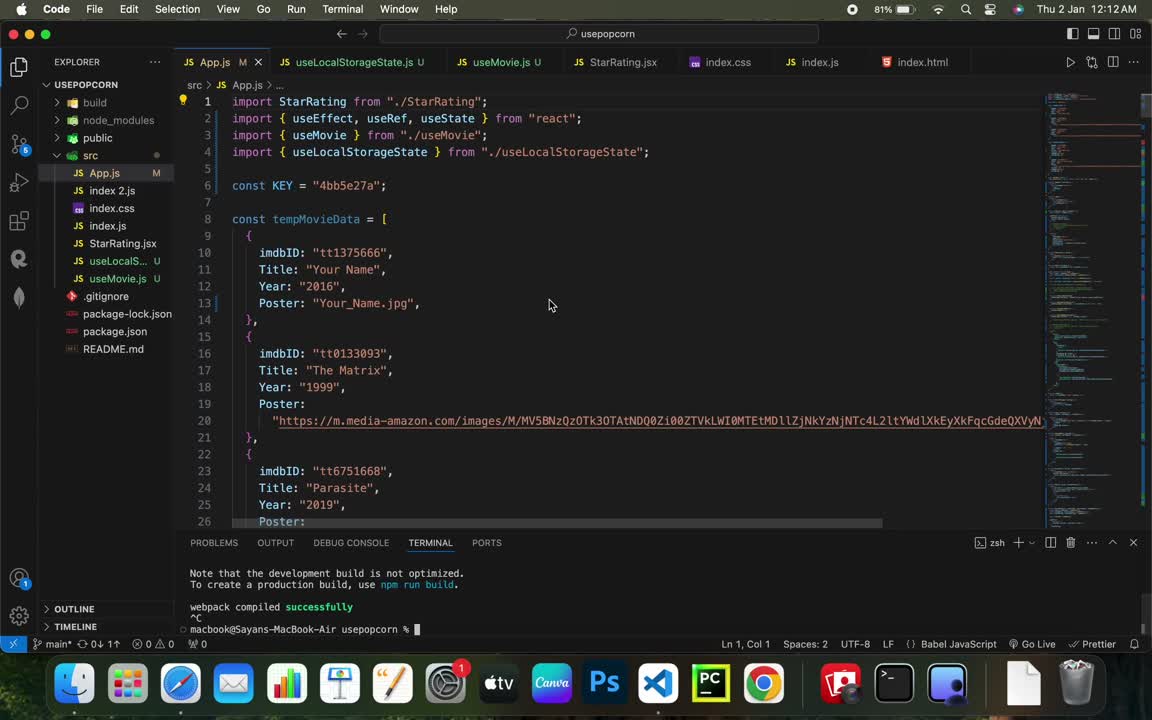Click the usepopcorn command center search box
The width and height of the screenshot is (1152, 720).
click(599, 34)
